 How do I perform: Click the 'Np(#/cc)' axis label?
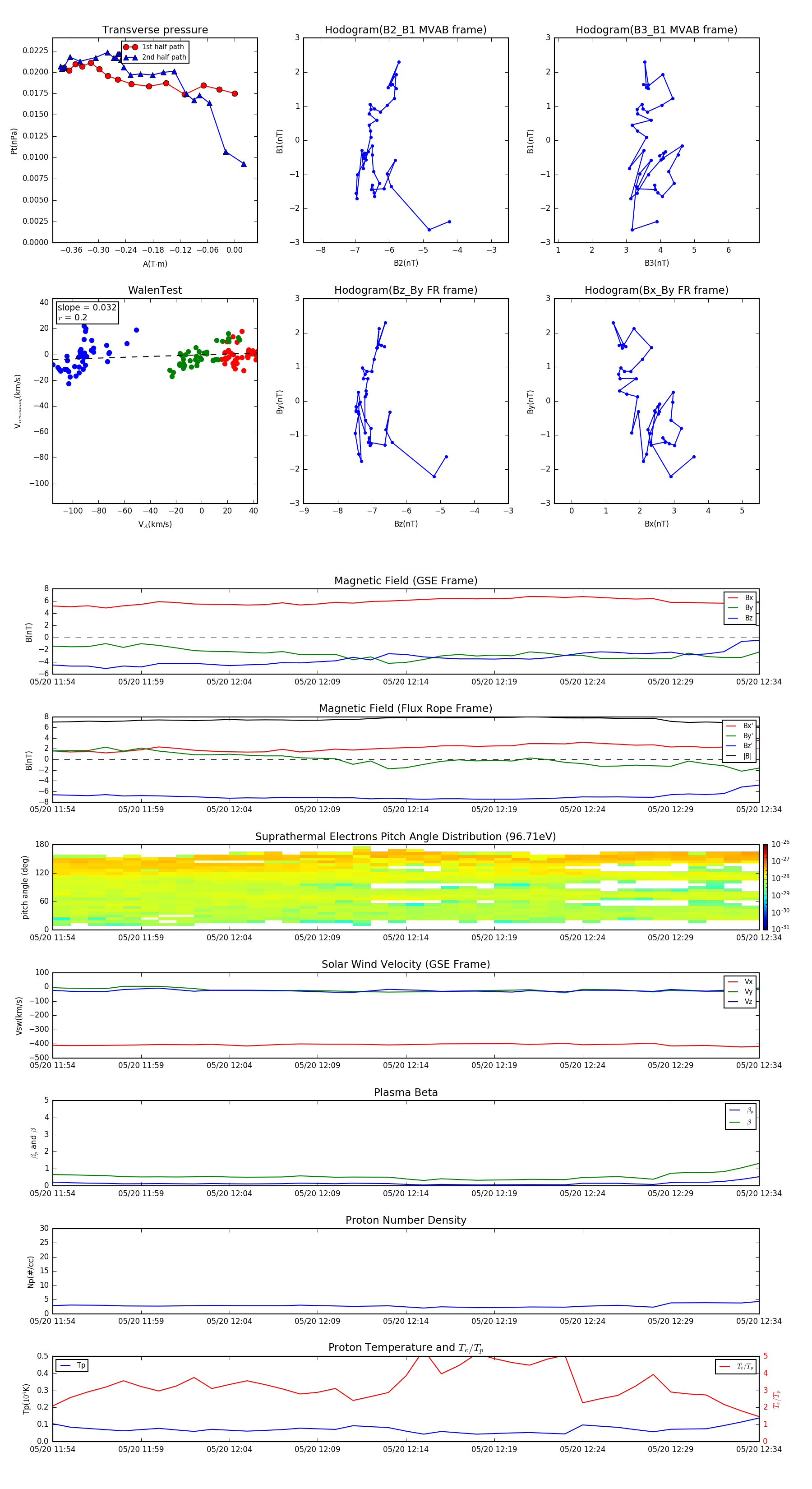31,1272
